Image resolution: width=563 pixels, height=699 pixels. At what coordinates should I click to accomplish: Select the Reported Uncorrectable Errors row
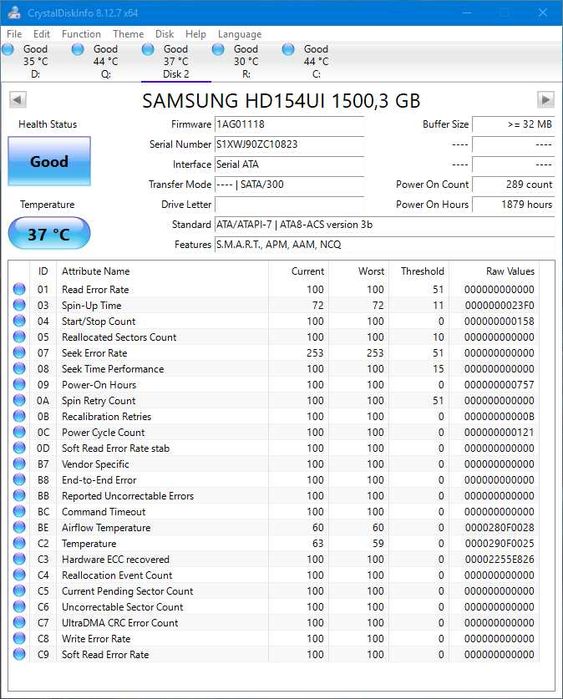274,496
